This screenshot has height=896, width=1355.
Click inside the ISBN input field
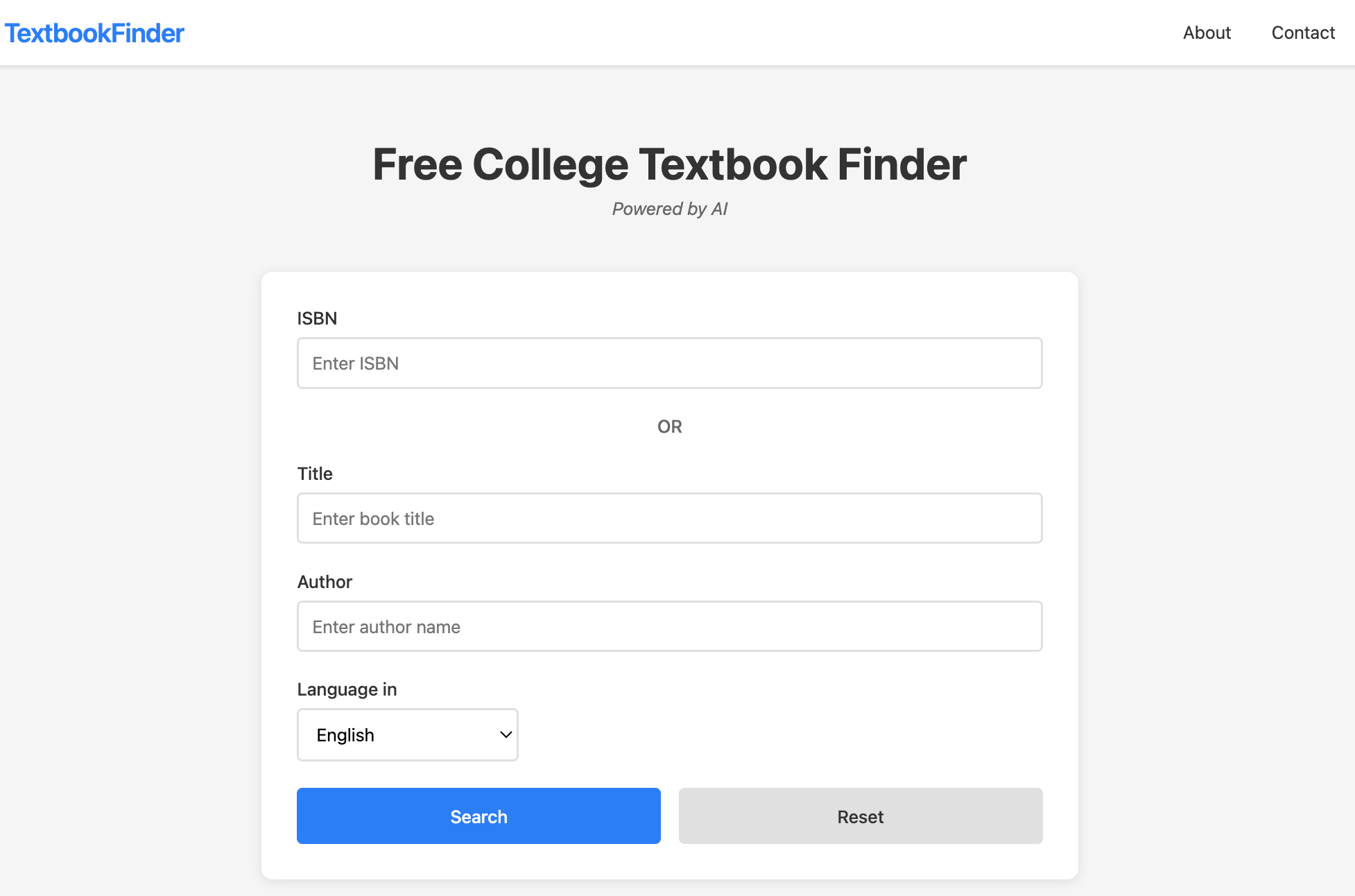coord(669,363)
